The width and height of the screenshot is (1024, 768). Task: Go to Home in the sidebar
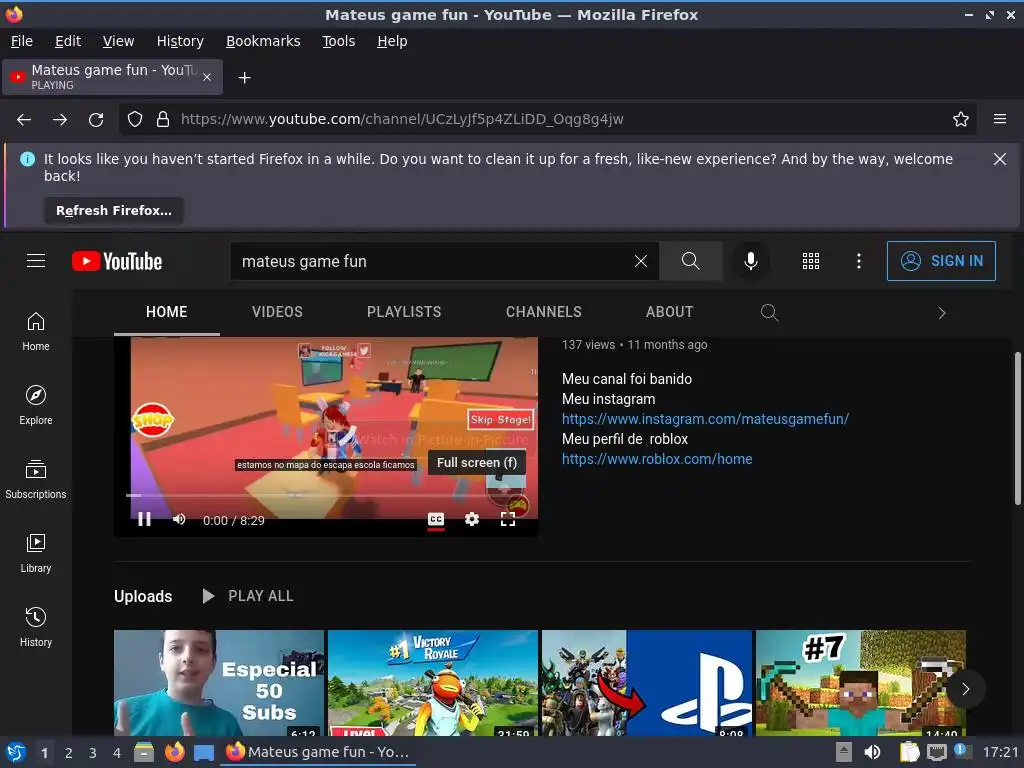pos(36,332)
